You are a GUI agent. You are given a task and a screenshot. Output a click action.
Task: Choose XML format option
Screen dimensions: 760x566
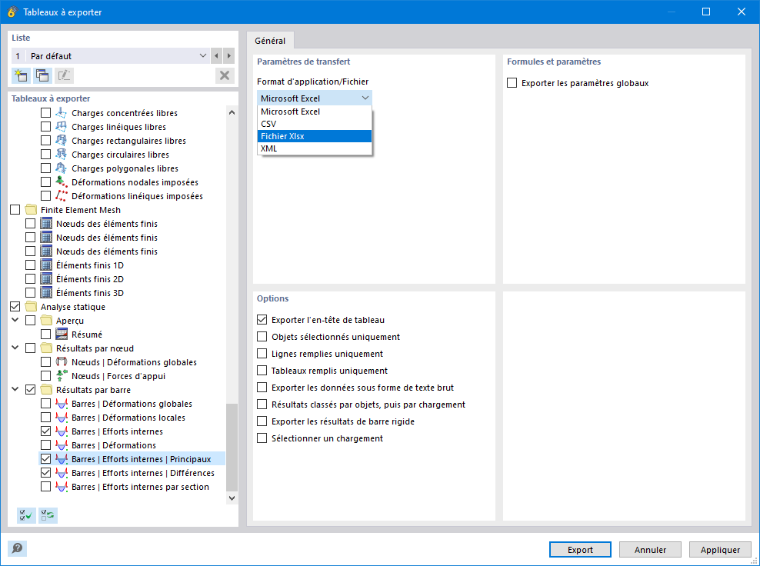tap(315, 149)
